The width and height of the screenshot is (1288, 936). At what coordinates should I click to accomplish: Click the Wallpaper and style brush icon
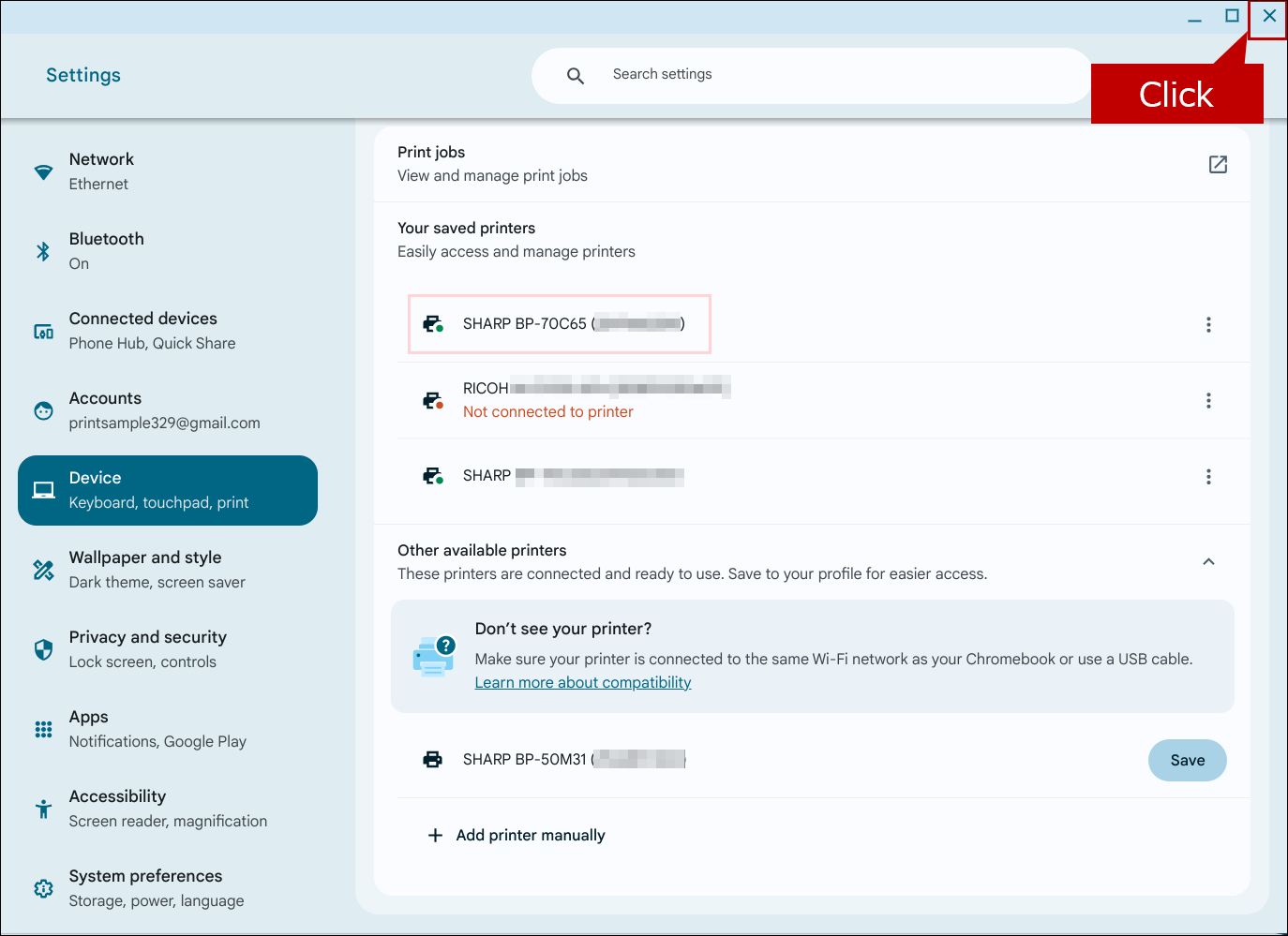[43, 570]
